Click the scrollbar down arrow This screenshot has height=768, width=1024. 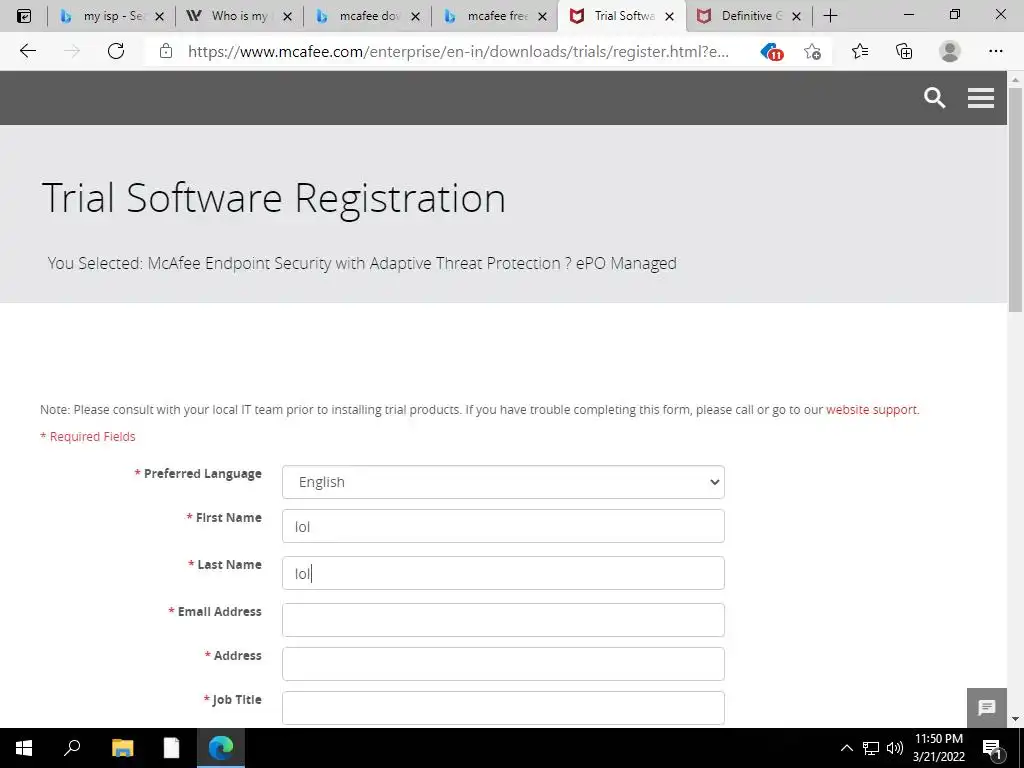pos(1015,719)
